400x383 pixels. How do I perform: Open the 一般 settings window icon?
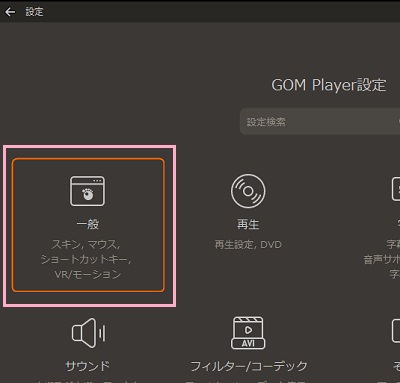(x=87, y=191)
